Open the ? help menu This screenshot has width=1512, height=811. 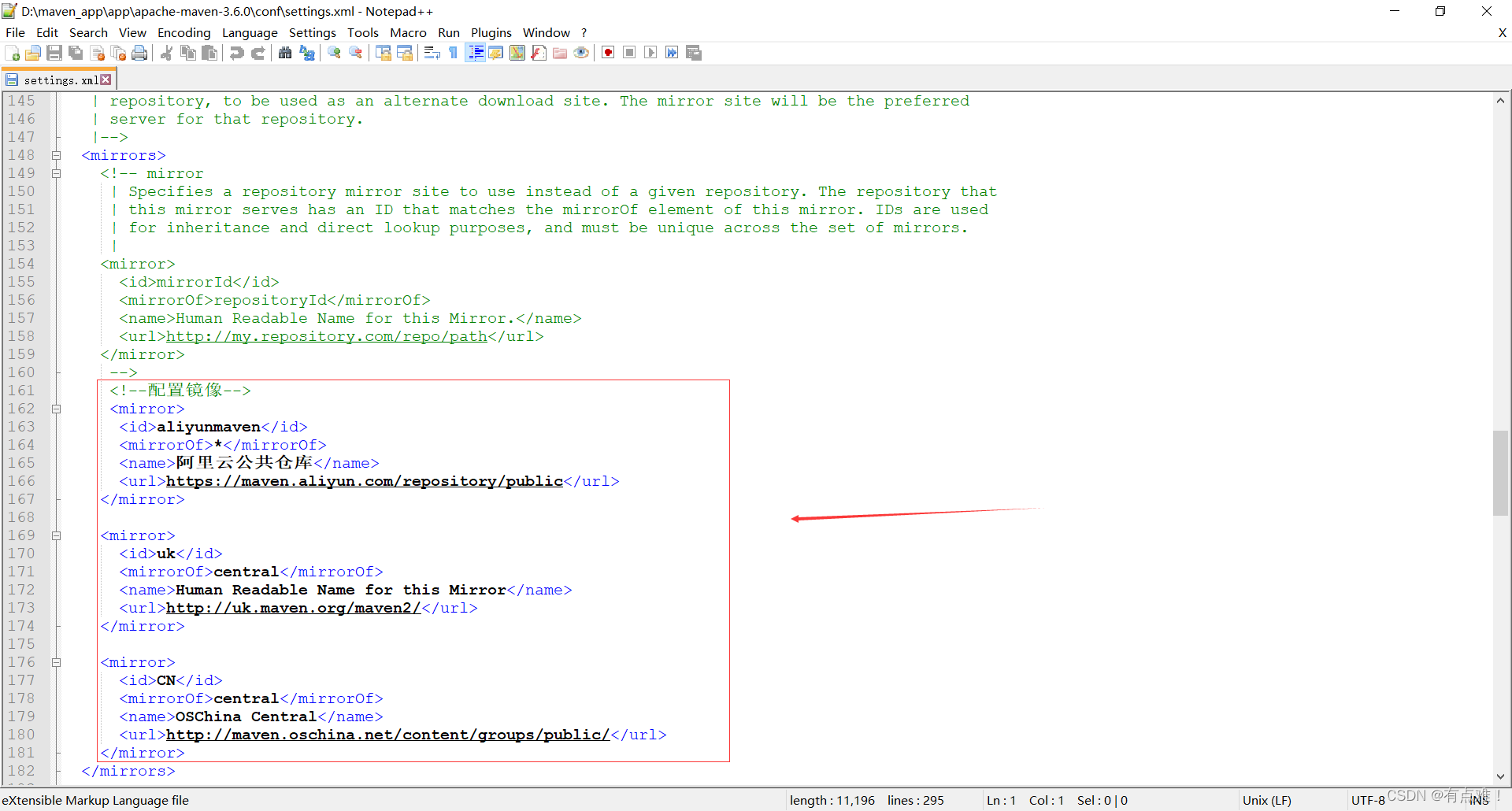coord(584,32)
